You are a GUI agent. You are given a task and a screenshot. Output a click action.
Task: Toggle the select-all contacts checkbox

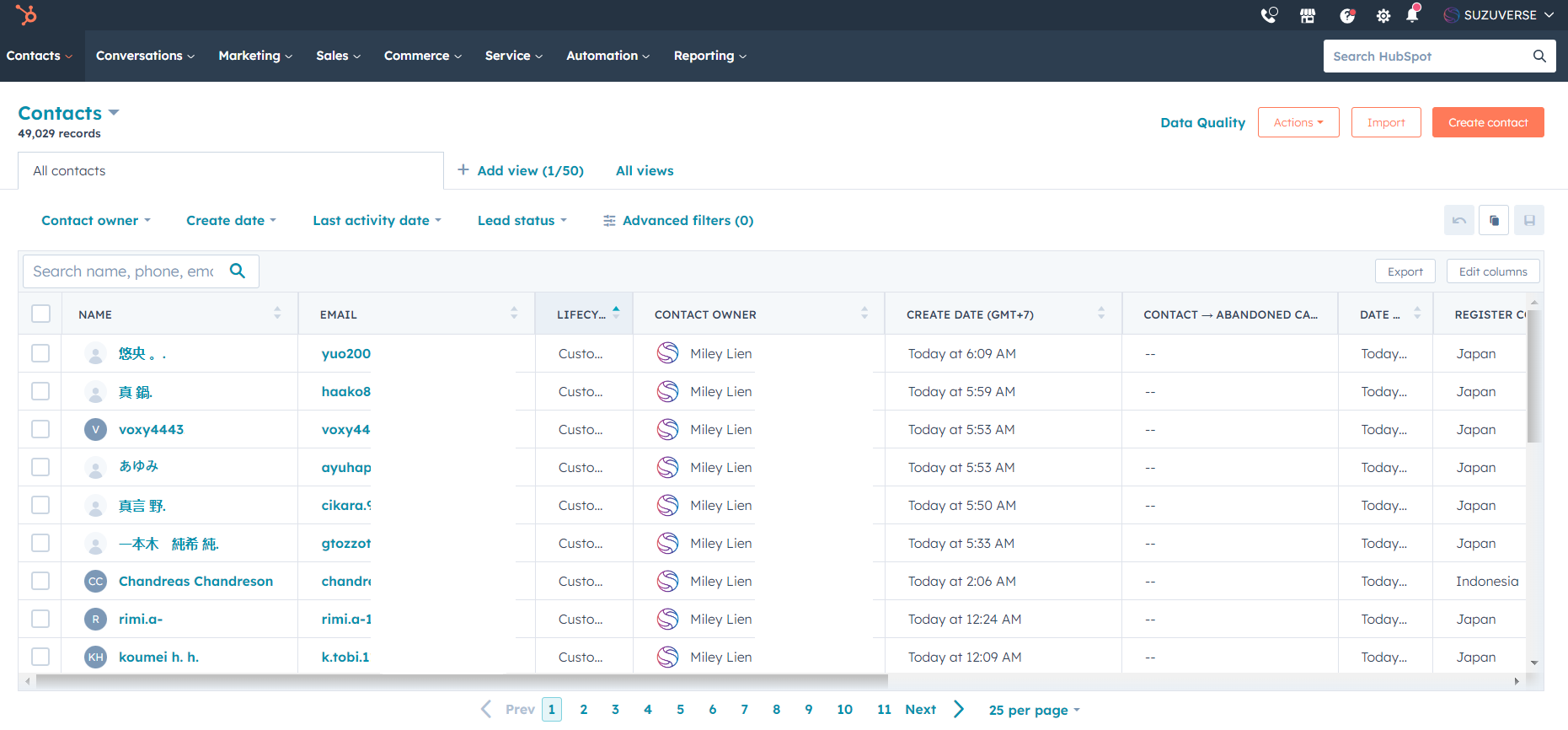click(40, 314)
